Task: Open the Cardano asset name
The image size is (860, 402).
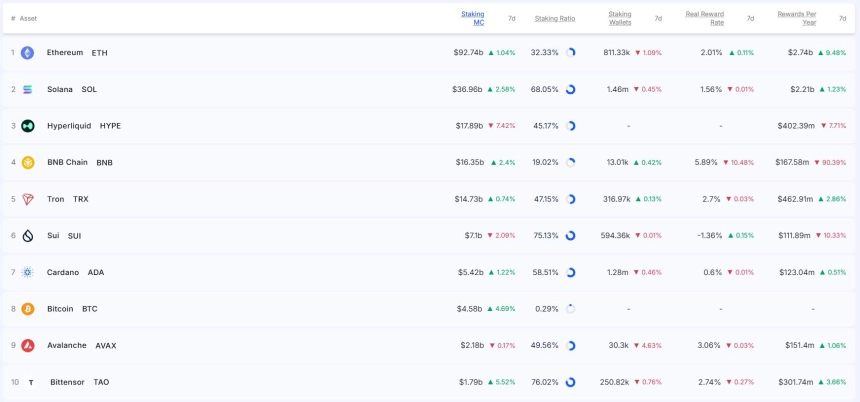Action: pyautogui.click(x=63, y=273)
